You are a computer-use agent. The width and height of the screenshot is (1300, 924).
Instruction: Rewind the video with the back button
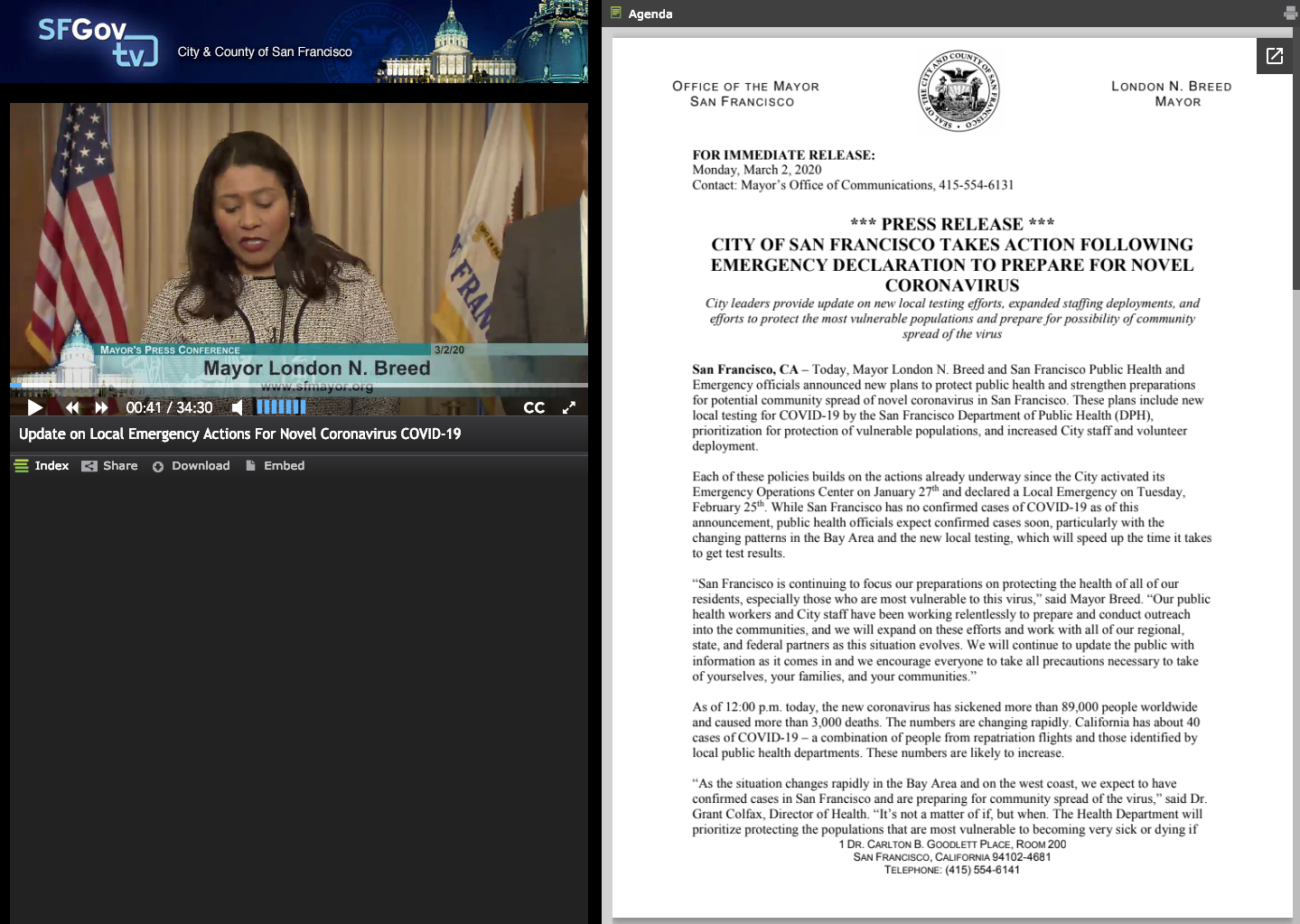72,407
